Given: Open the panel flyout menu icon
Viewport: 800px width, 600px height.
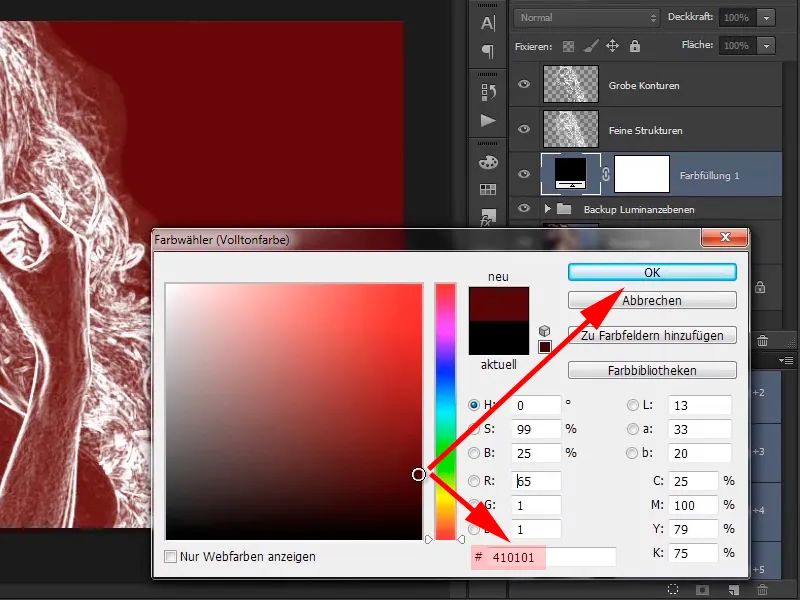Looking at the screenshot, I should (x=786, y=361).
